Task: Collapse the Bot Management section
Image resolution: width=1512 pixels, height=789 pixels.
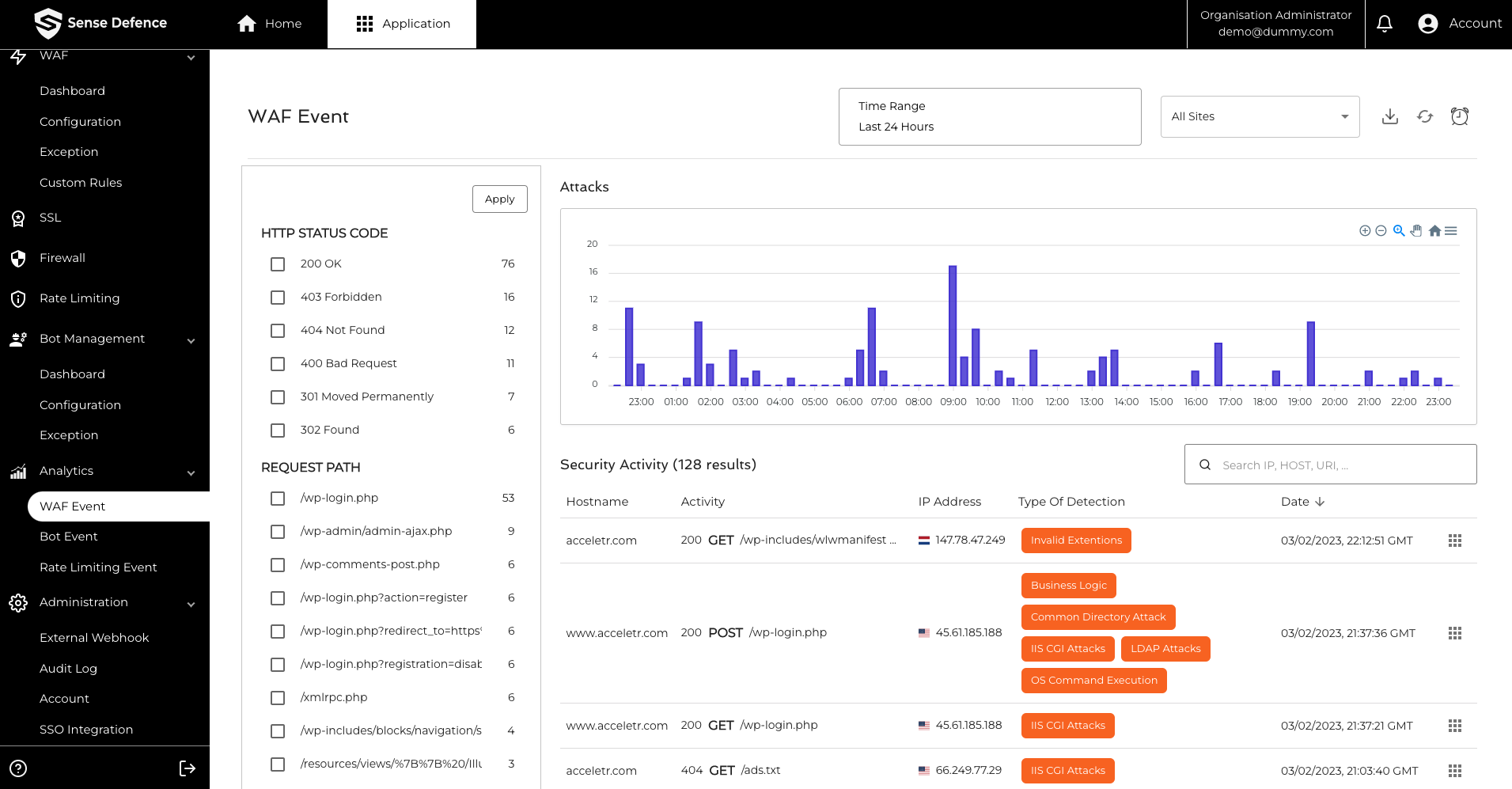Action: tap(191, 340)
